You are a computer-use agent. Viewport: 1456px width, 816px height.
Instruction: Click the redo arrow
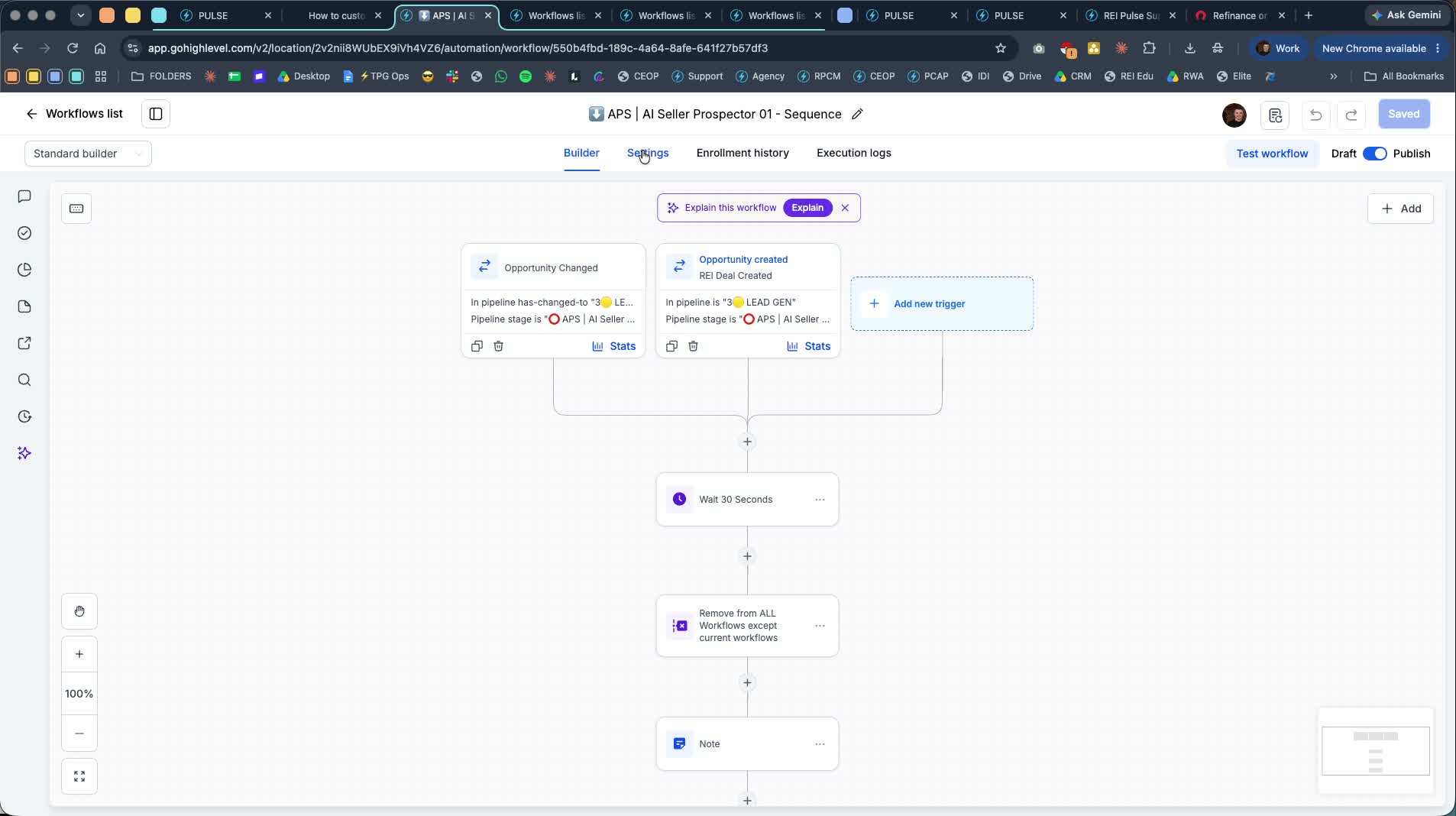click(x=1351, y=115)
